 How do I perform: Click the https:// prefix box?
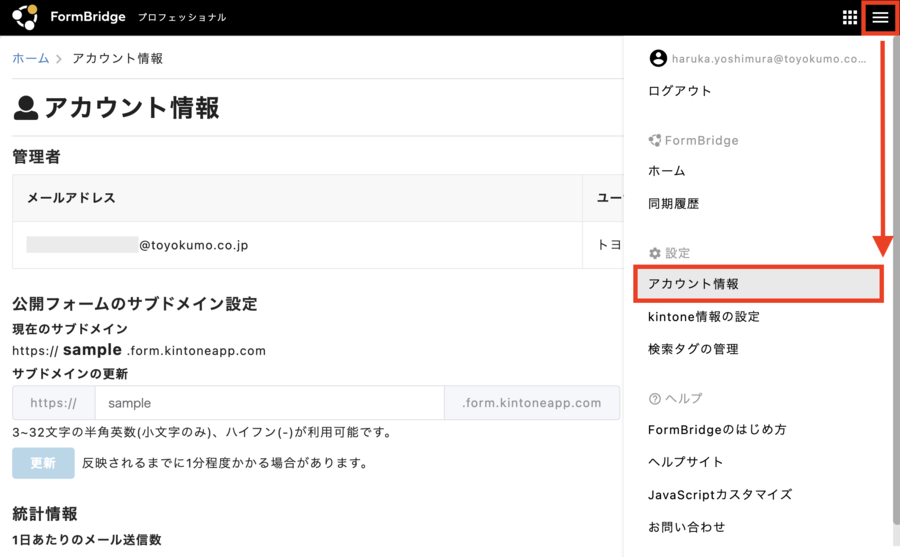pyautogui.click(x=53, y=403)
